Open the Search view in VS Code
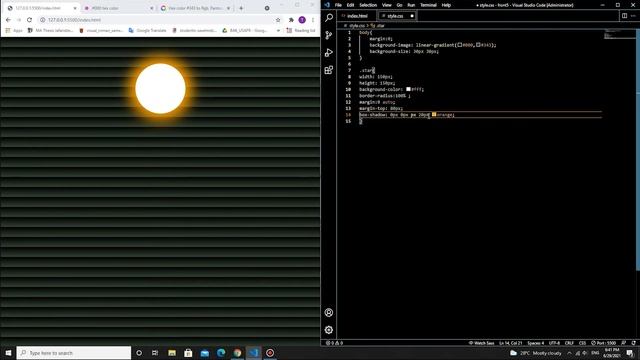The height and width of the screenshot is (360, 640). (329, 18)
